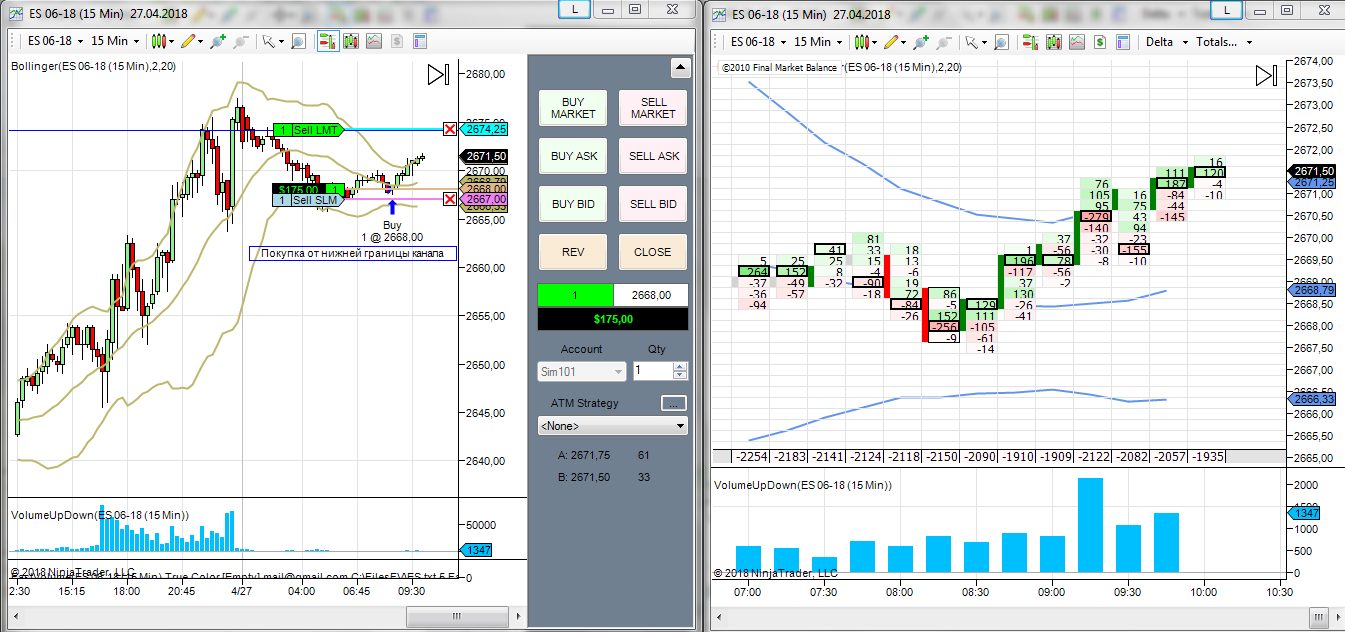Click the SELL ASK button
This screenshot has height=632, width=1345.
coord(653,156)
